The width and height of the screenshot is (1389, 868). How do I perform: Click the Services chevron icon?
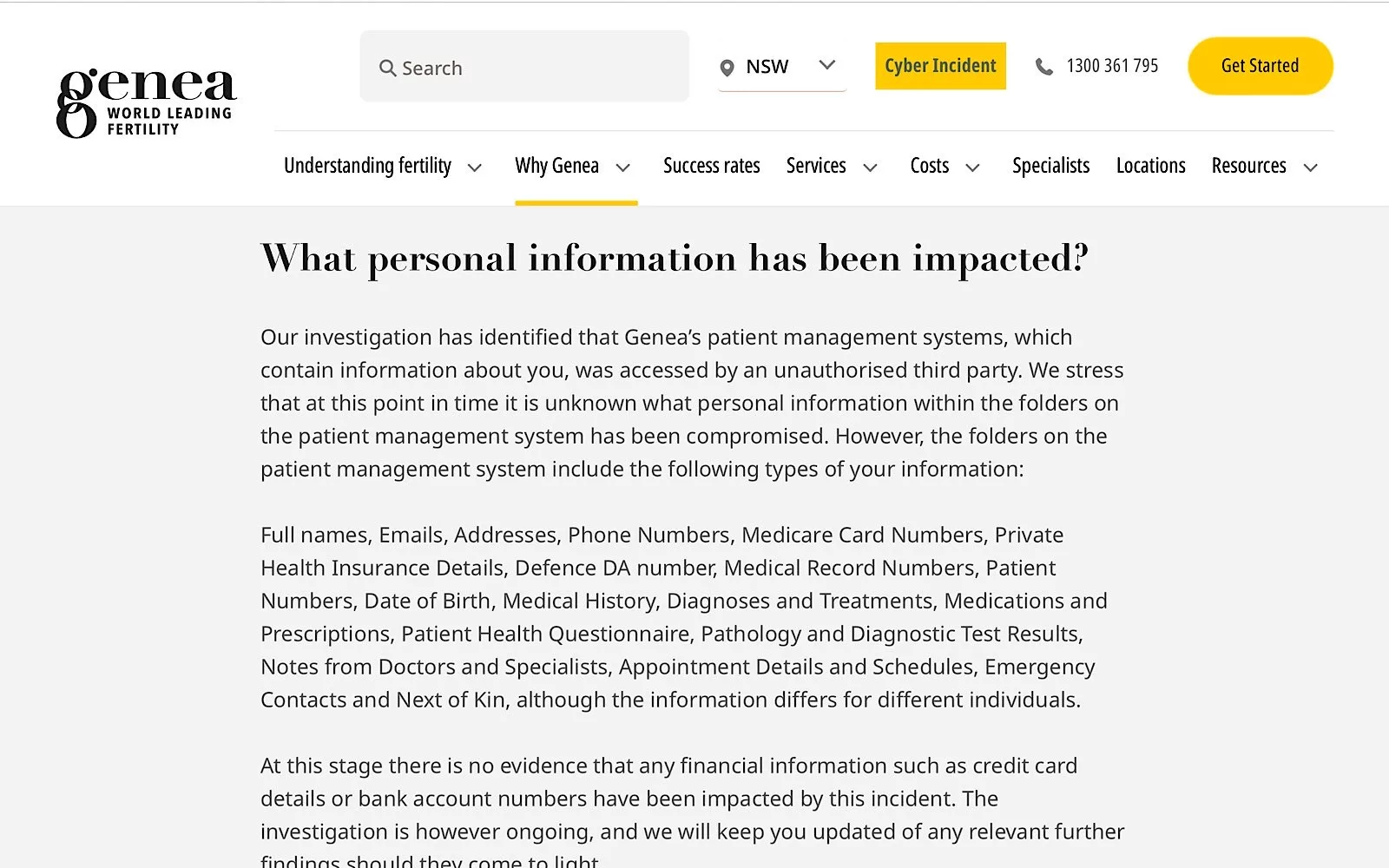pos(871,168)
